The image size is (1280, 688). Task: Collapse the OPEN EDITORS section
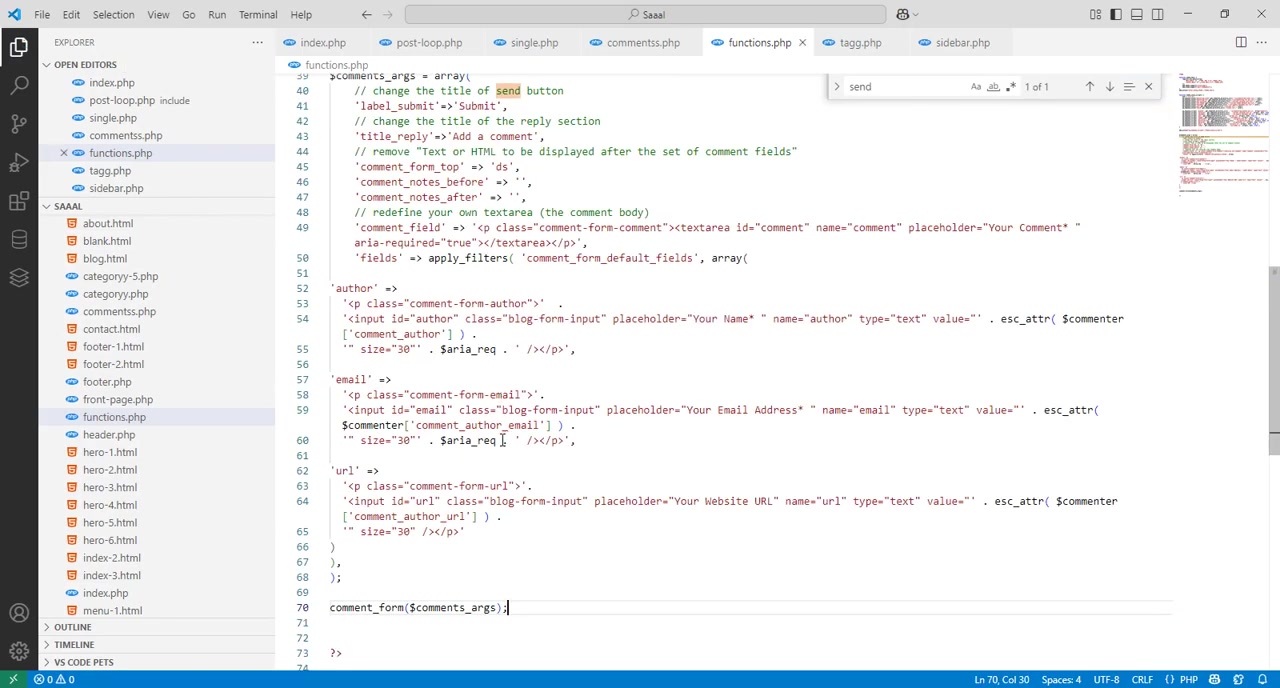[85, 65]
